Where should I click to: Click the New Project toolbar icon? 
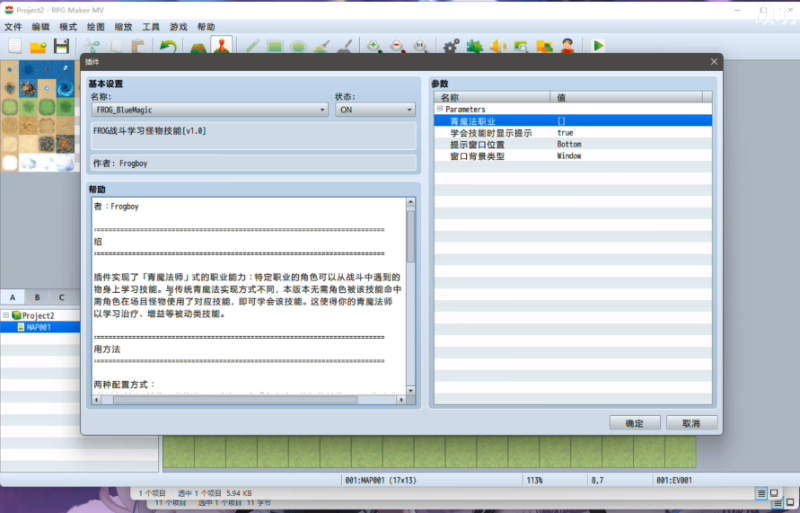pyautogui.click(x=15, y=46)
